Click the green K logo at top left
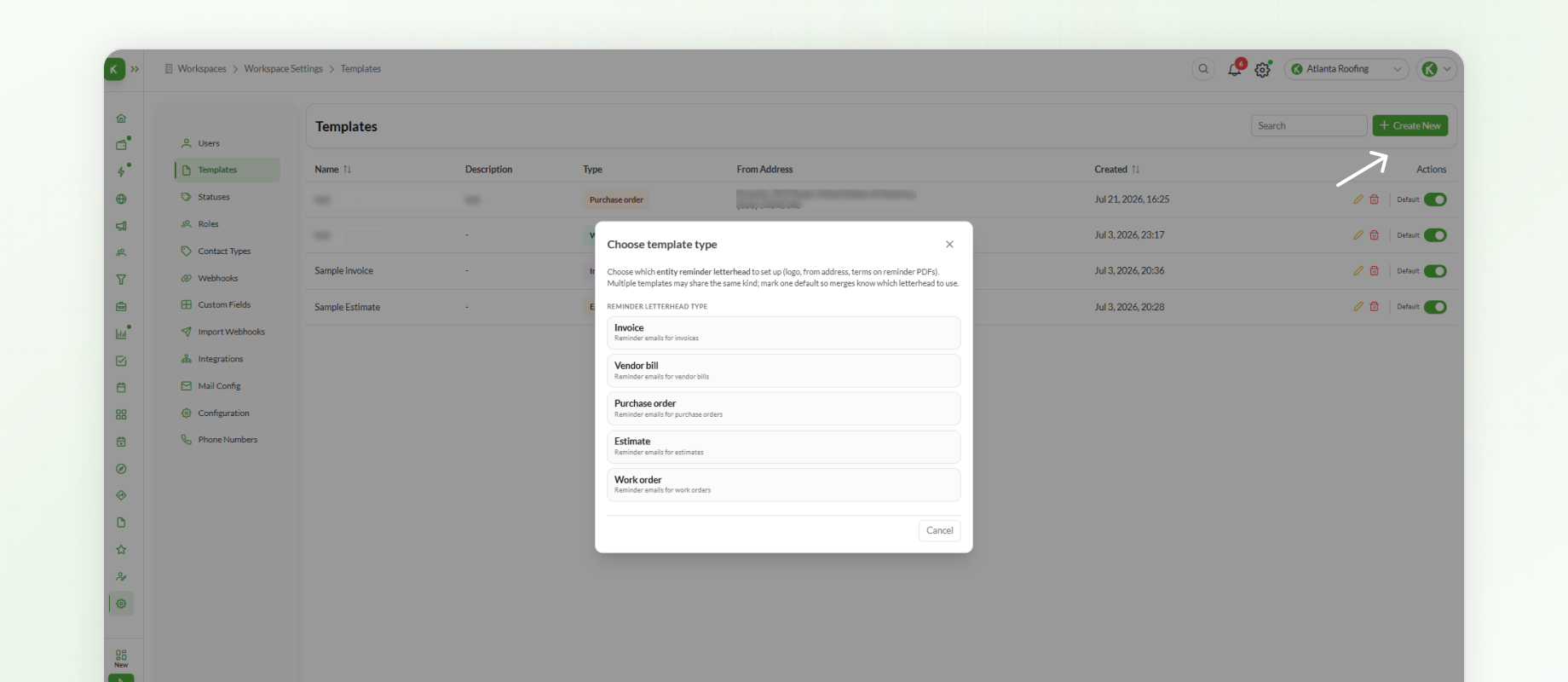 (114, 69)
